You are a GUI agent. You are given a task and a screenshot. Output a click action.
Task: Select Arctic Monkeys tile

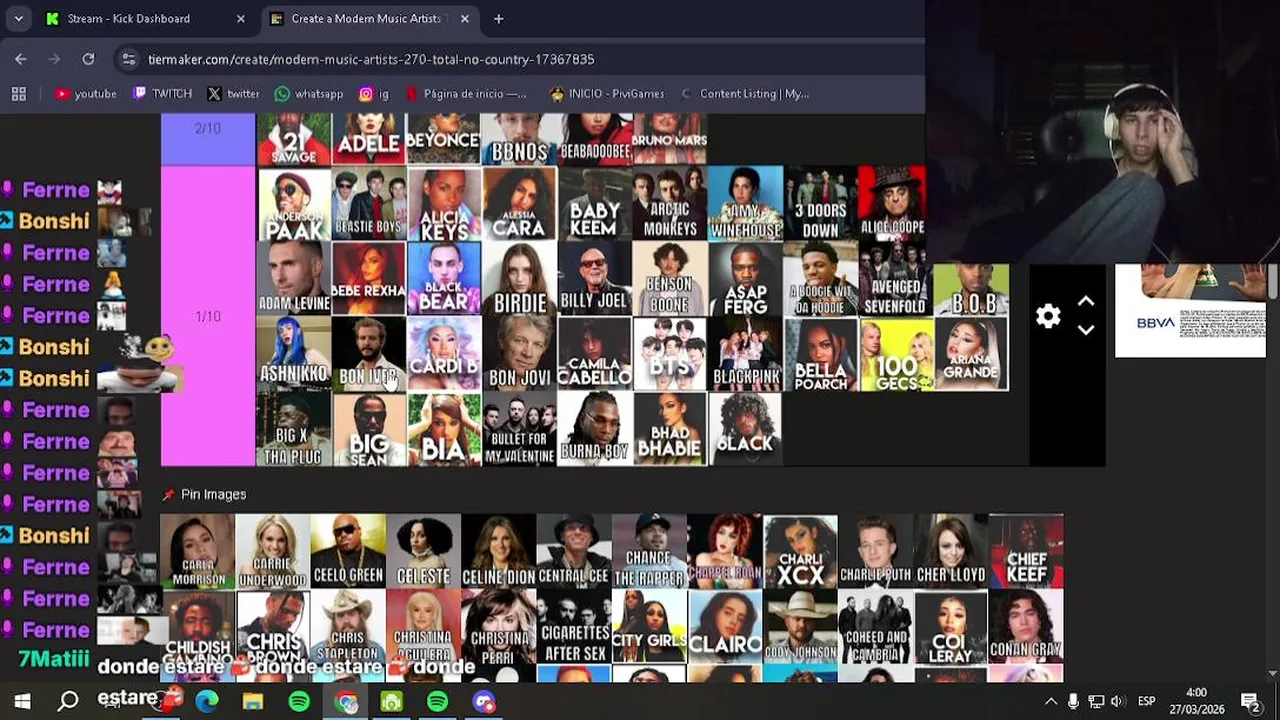(x=669, y=205)
